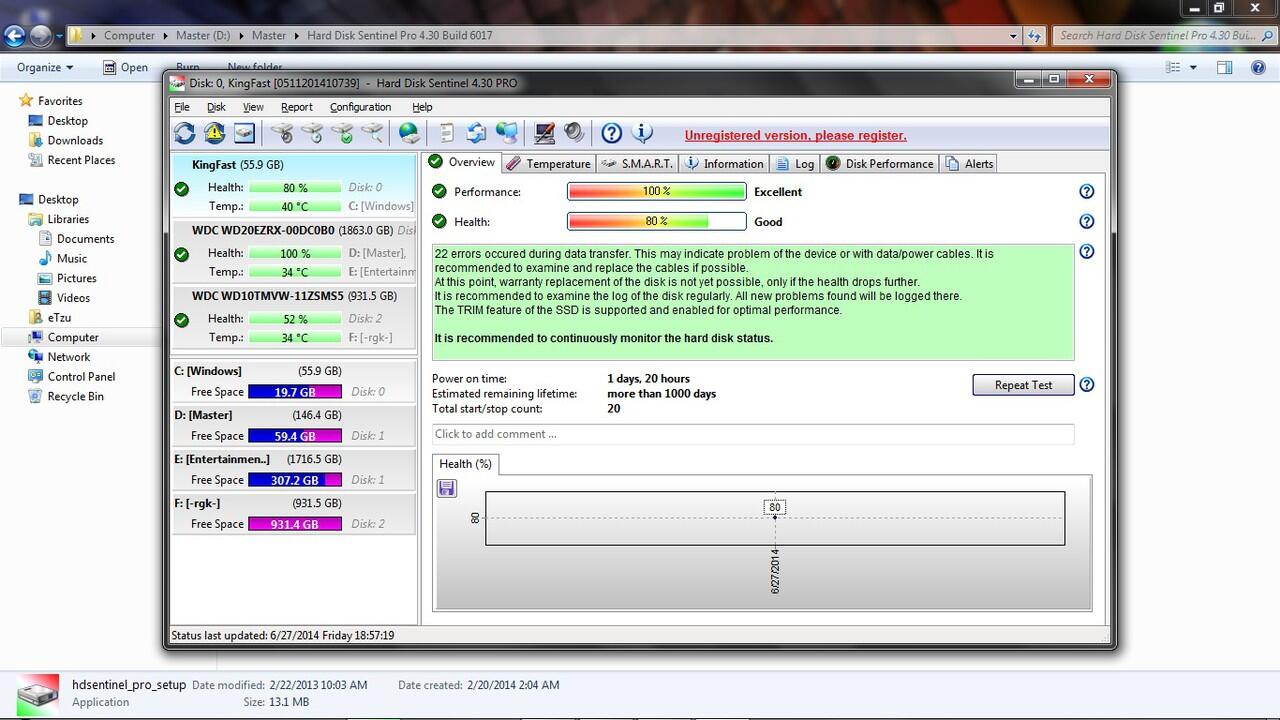Click the D: [Master] free space bar
Image resolution: width=1280 pixels, height=720 pixels.
[295, 436]
